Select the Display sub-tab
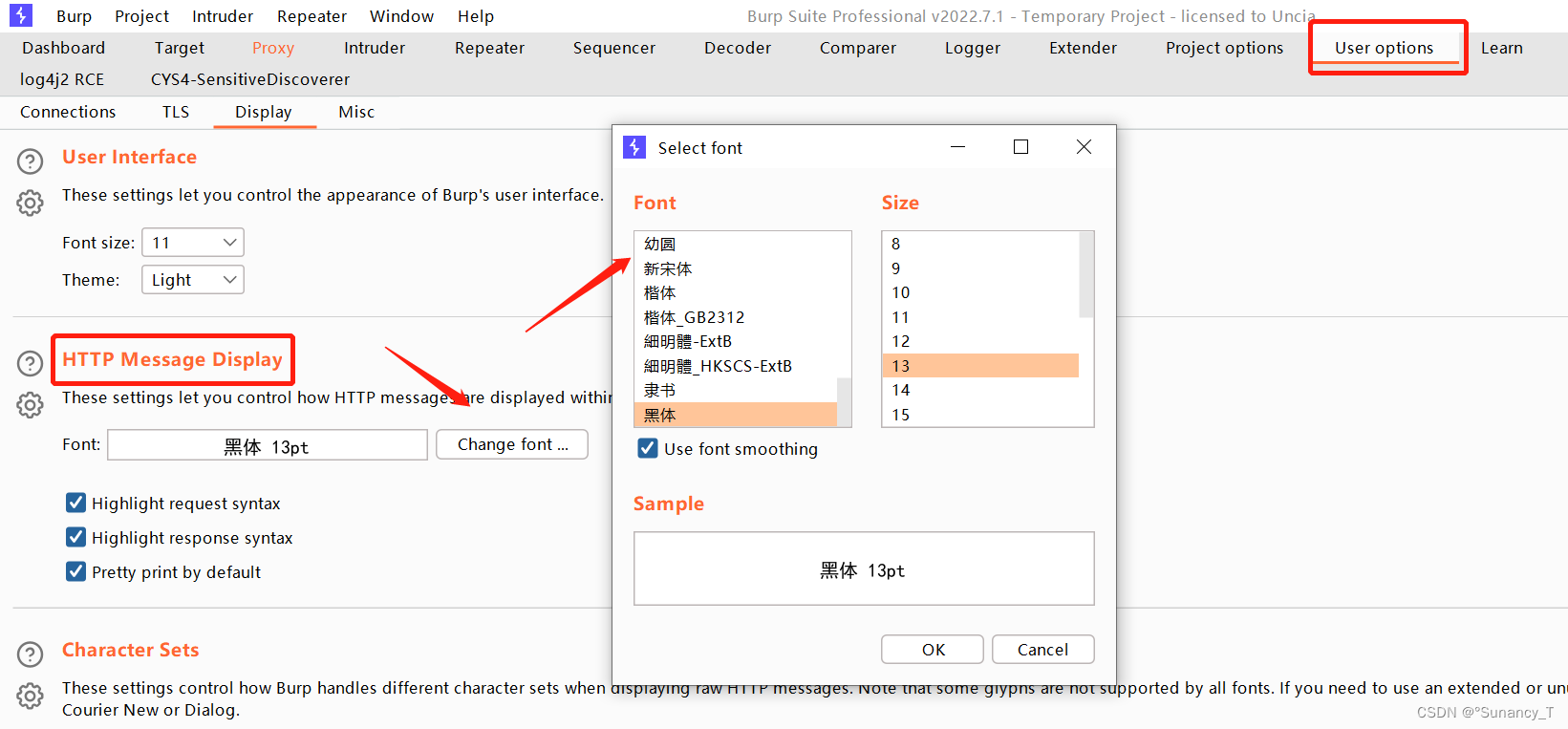This screenshot has height=729, width=1568. tap(264, 112)
